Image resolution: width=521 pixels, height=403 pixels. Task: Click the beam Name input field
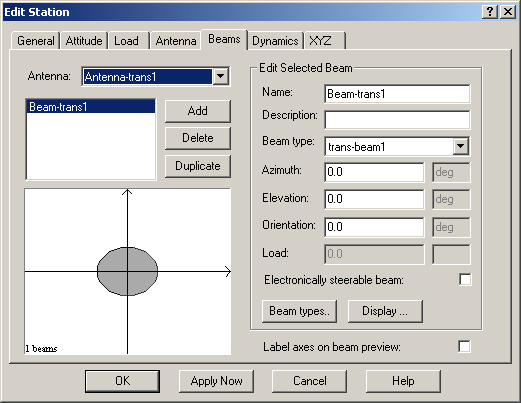tap(397, 94)
